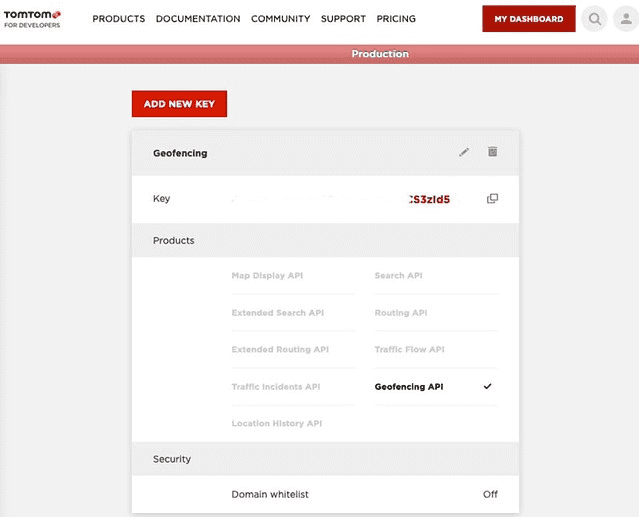Open the user profile icon
The image size is (639, 517).
pyautogui.click(x=626, y=19)
